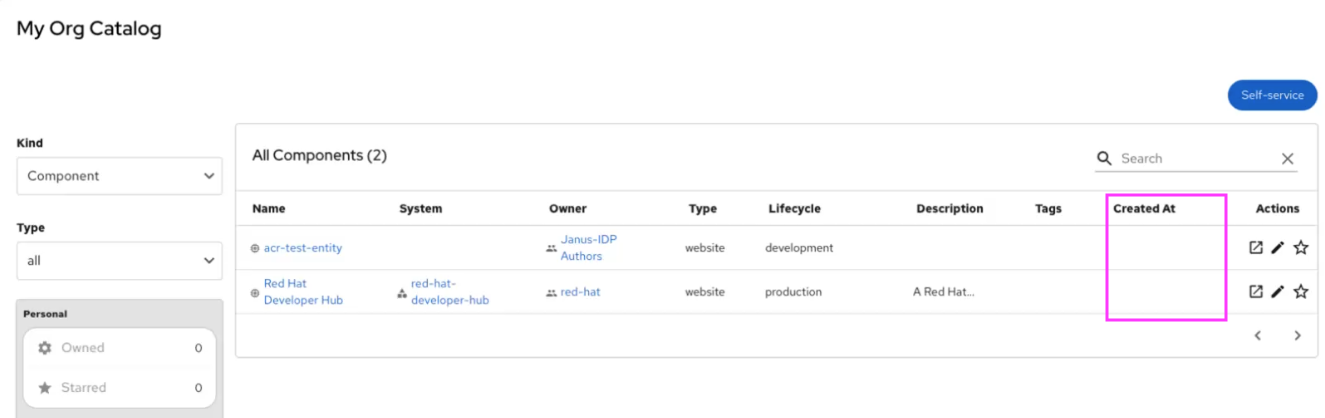Viewport: 1325px width, 418px height.
Task: Edit the Red Hat Developer Hub component
Action: 1277,292
